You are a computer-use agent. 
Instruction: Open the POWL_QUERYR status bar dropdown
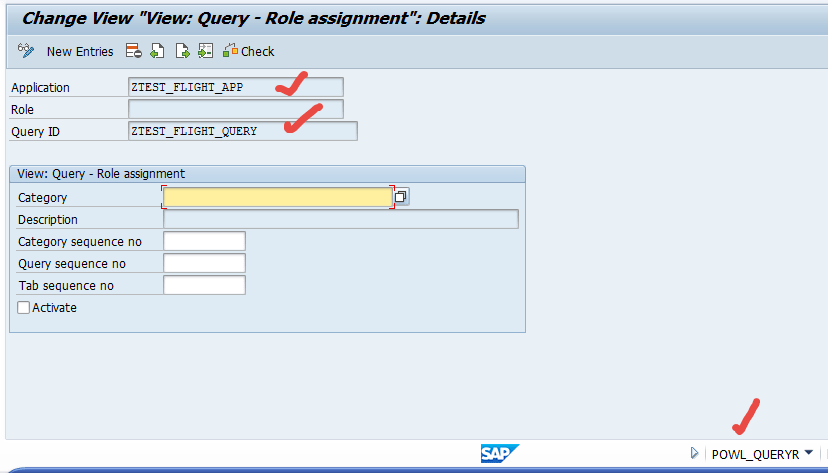pyautogui.click(x=808, y=453)
